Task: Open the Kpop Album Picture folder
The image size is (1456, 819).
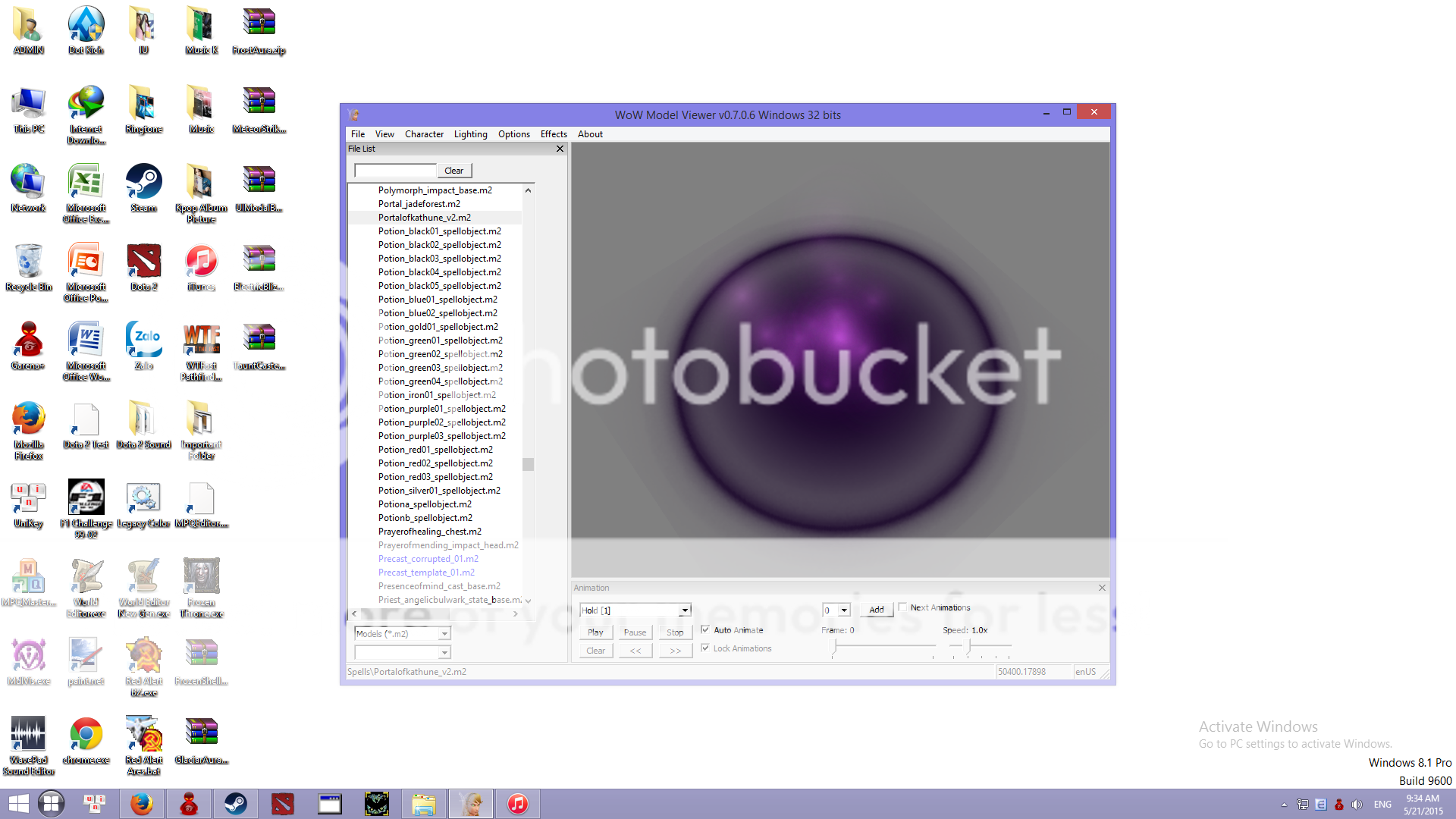Action: pyautogui.click(x=201, y=194)
